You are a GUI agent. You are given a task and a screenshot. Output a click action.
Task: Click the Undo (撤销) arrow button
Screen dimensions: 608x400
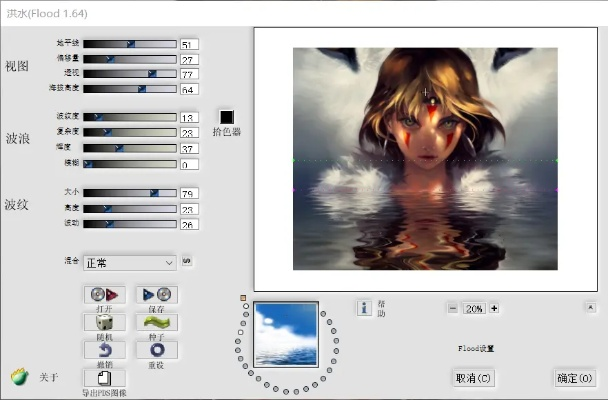(x=104, y=350)
